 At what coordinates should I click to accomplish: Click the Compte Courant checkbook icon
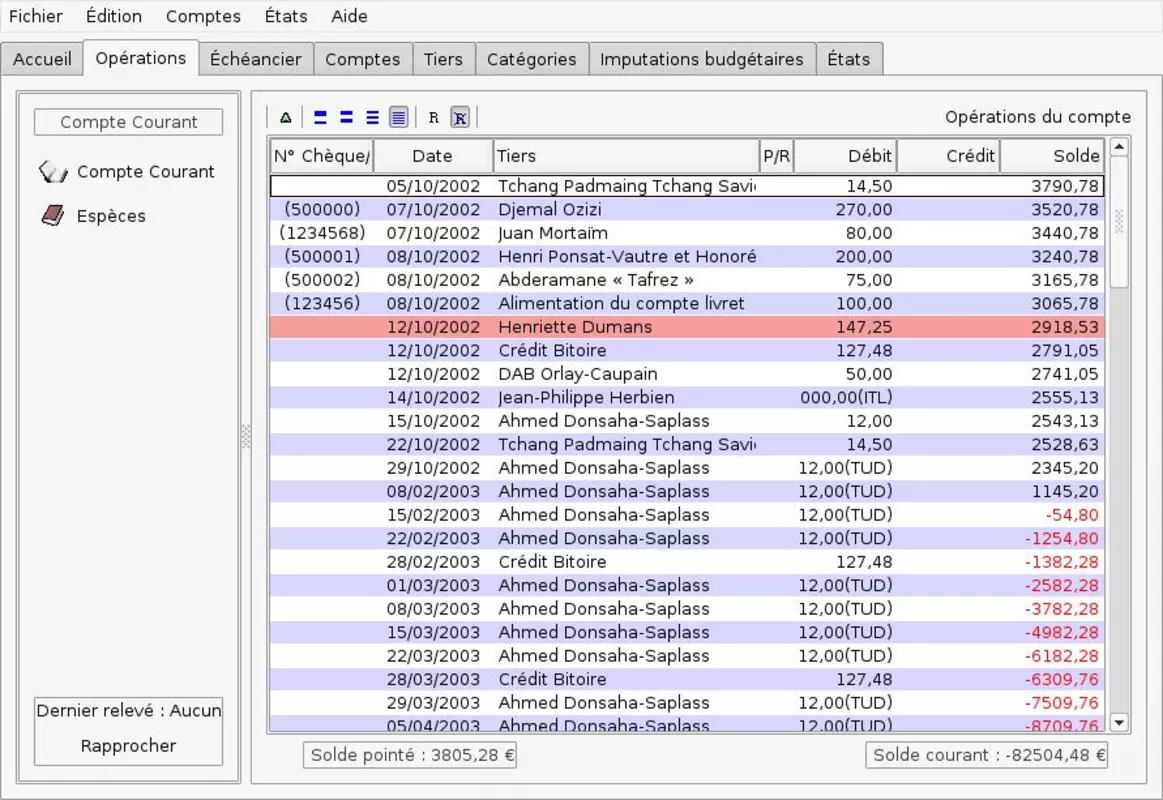(53, 172)
